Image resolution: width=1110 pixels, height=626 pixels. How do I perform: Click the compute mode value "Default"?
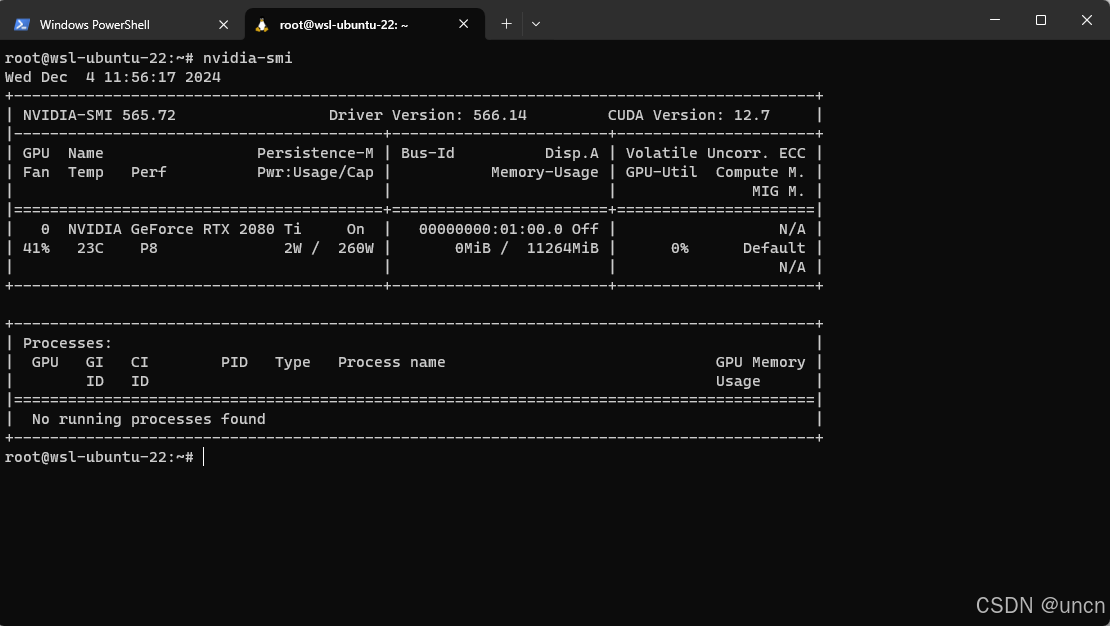pyautogui.click(x=774, y=249)
